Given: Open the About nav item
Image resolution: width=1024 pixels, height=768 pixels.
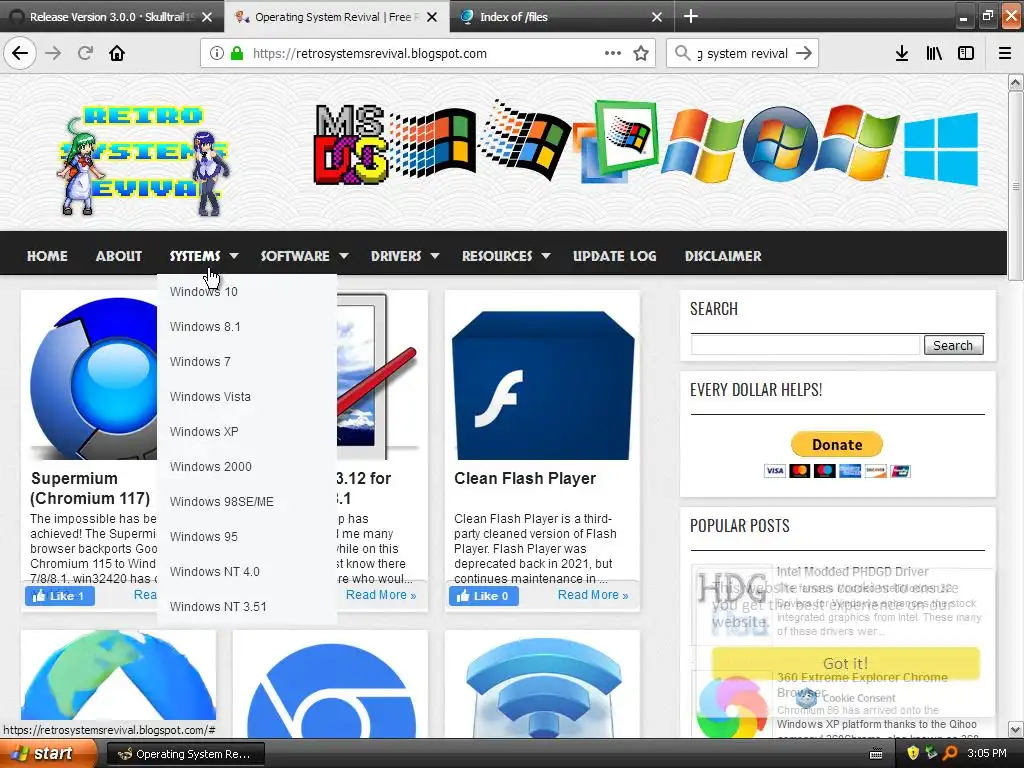Looking at the screenshot, I should [119, 256].
